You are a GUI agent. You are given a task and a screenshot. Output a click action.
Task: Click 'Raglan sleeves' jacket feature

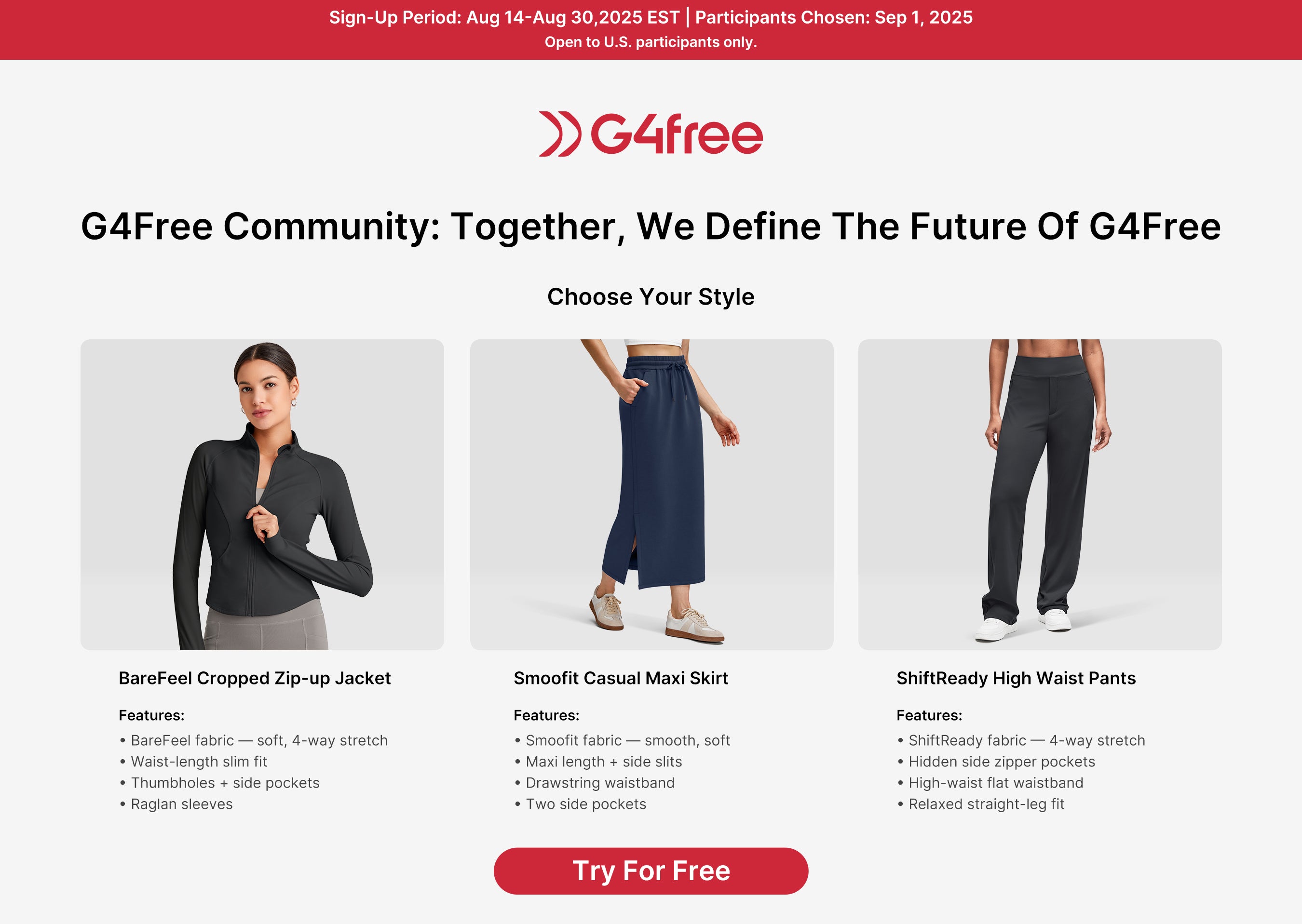tap(181, 804)
